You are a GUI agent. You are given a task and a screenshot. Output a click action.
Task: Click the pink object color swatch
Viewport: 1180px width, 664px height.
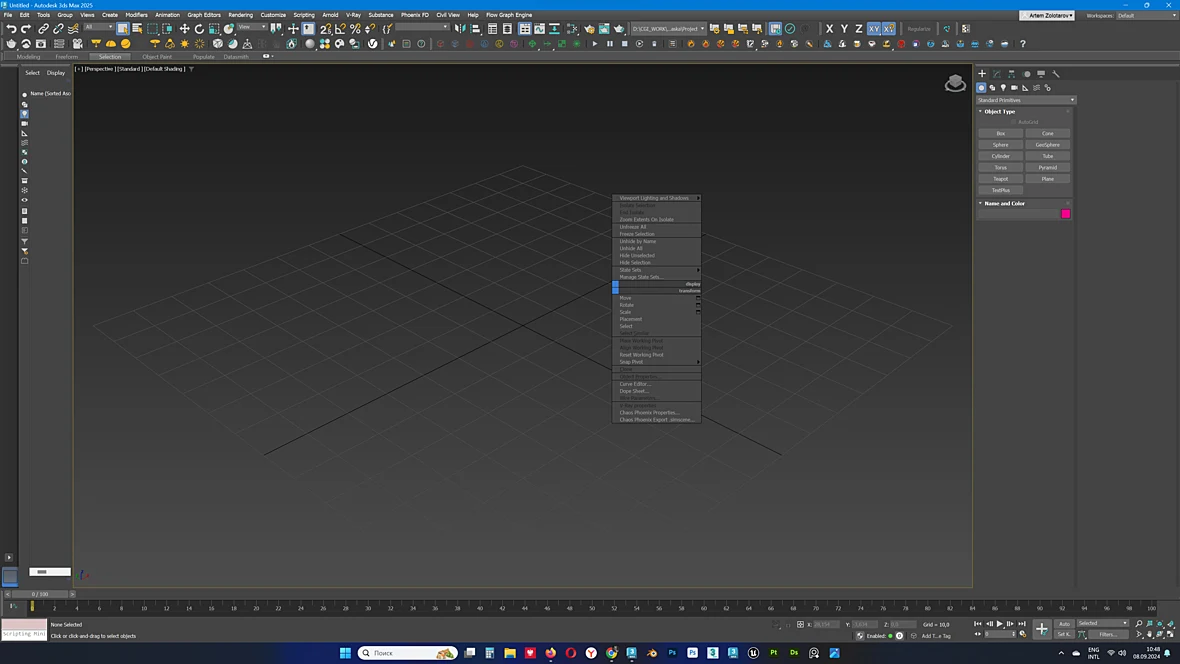(1066, 214)
